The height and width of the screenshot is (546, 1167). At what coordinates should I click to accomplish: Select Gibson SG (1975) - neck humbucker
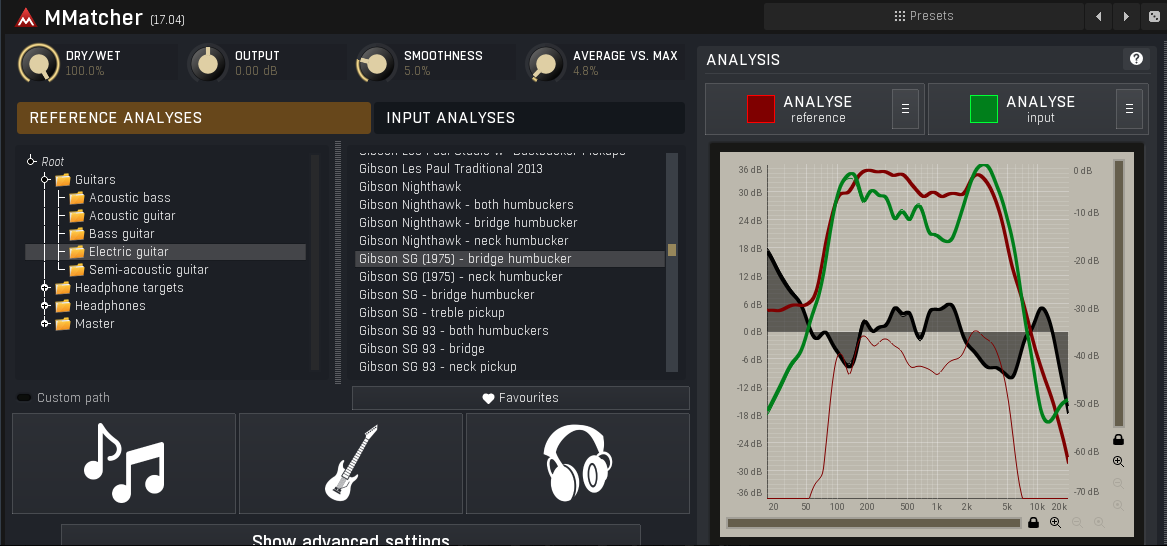[510, 276]
